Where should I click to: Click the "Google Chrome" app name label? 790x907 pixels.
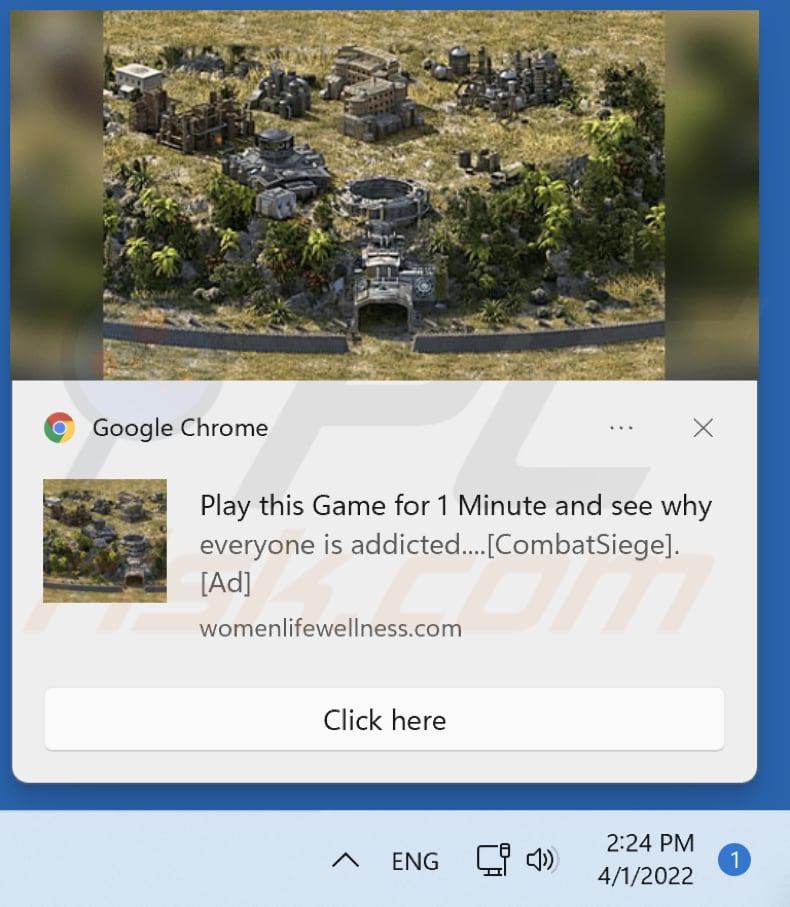[x=180, y=428]
